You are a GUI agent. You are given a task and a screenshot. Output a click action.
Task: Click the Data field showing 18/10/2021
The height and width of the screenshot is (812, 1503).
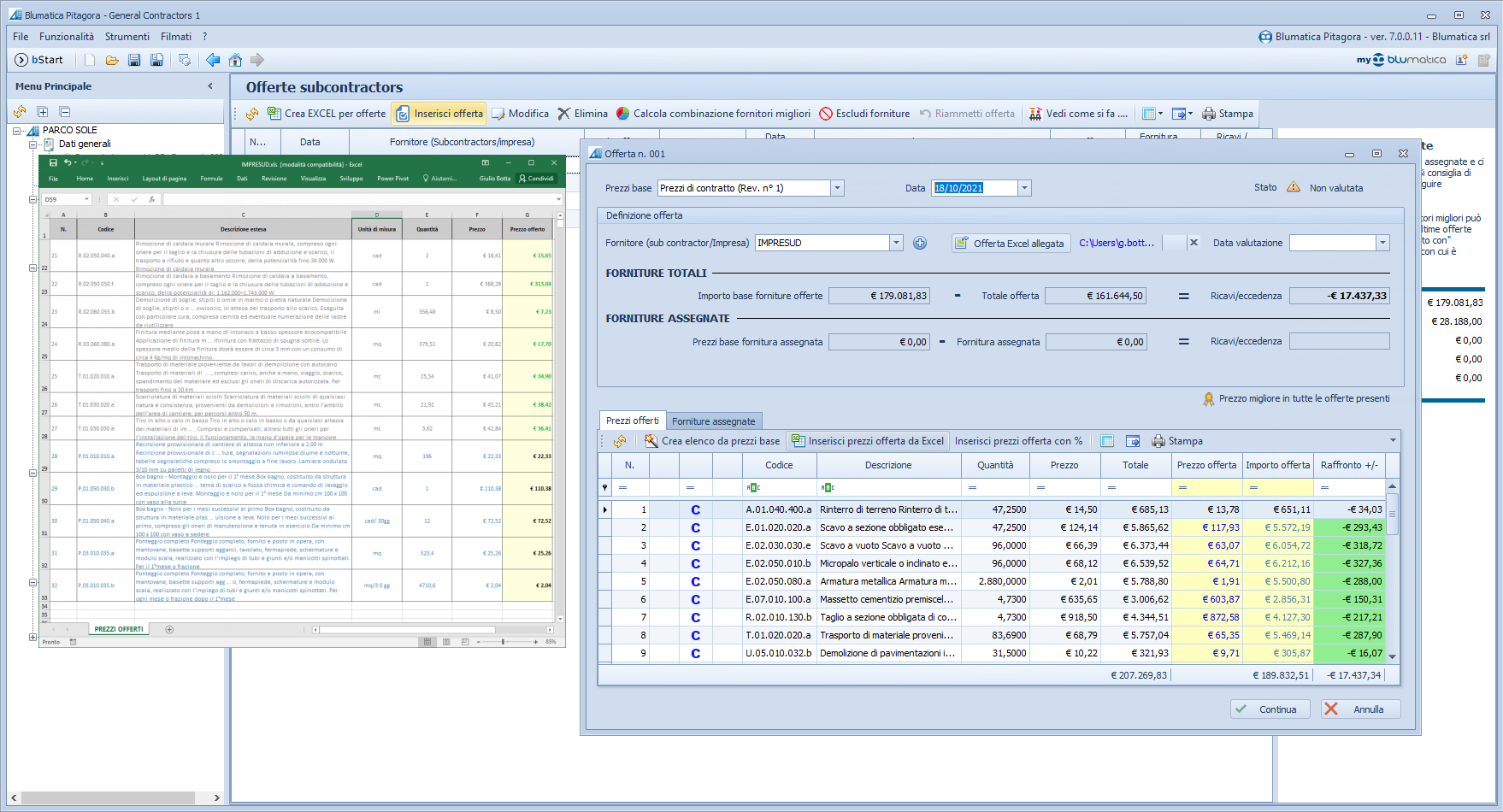(974, 188)
